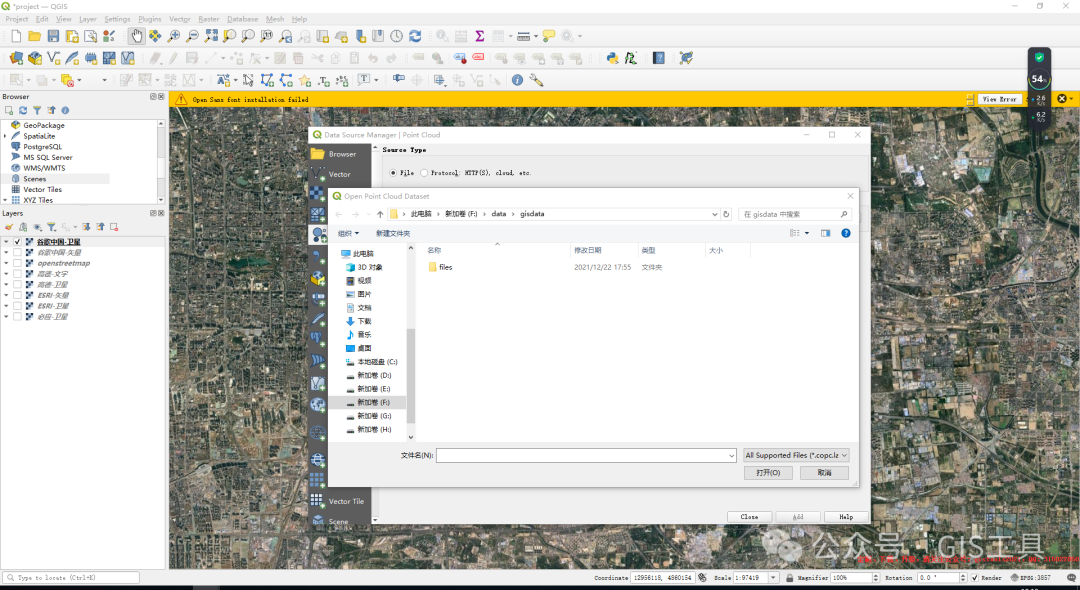Viewport: 1080px width, 590px height.
Task: Collapse the XYZ Tiles browser node
Action: coord(6,200)
